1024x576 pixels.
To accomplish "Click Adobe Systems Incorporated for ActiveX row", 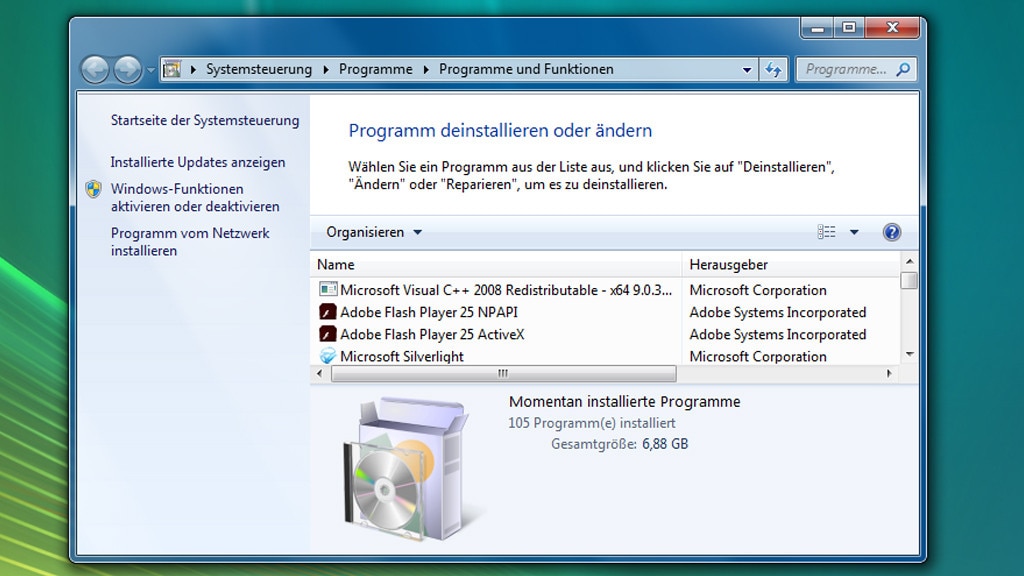I will 777,334.
